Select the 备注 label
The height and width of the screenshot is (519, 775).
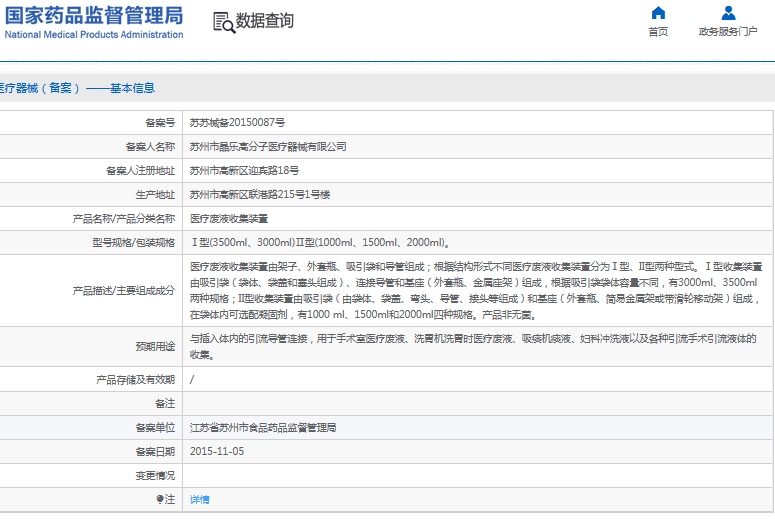(x=165, y=403)
